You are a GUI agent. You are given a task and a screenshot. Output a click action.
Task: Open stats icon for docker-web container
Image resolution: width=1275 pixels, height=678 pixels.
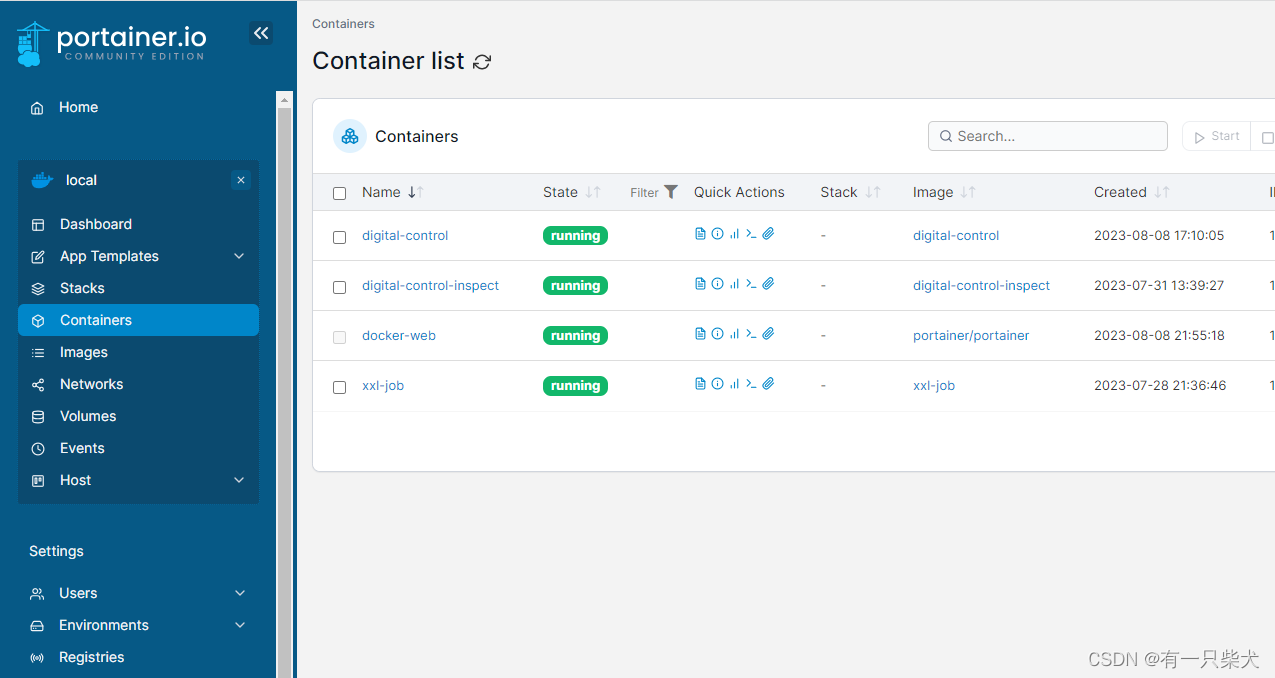(734, 334)
